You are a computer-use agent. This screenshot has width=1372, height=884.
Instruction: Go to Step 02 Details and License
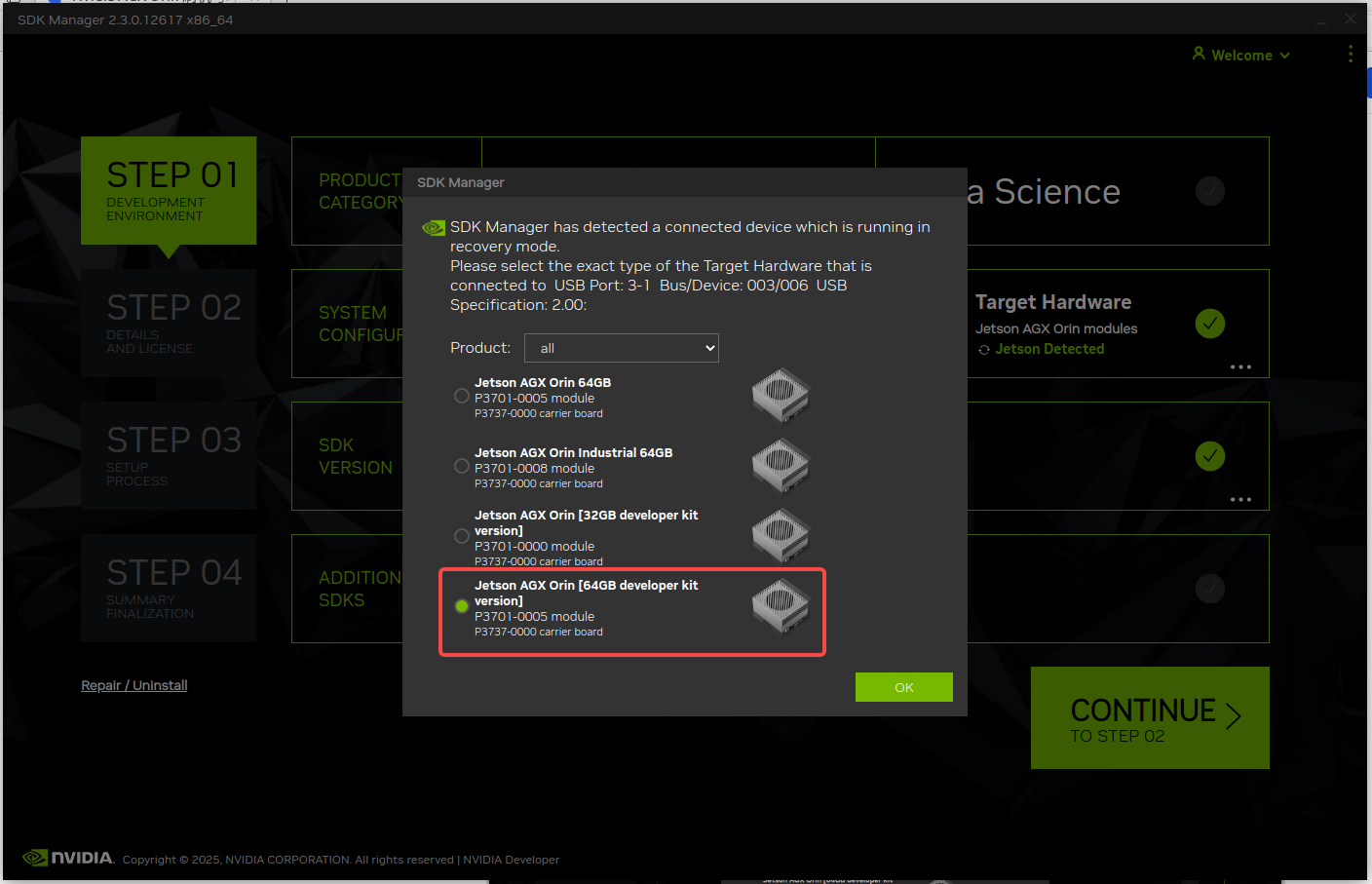coord(169,323)
